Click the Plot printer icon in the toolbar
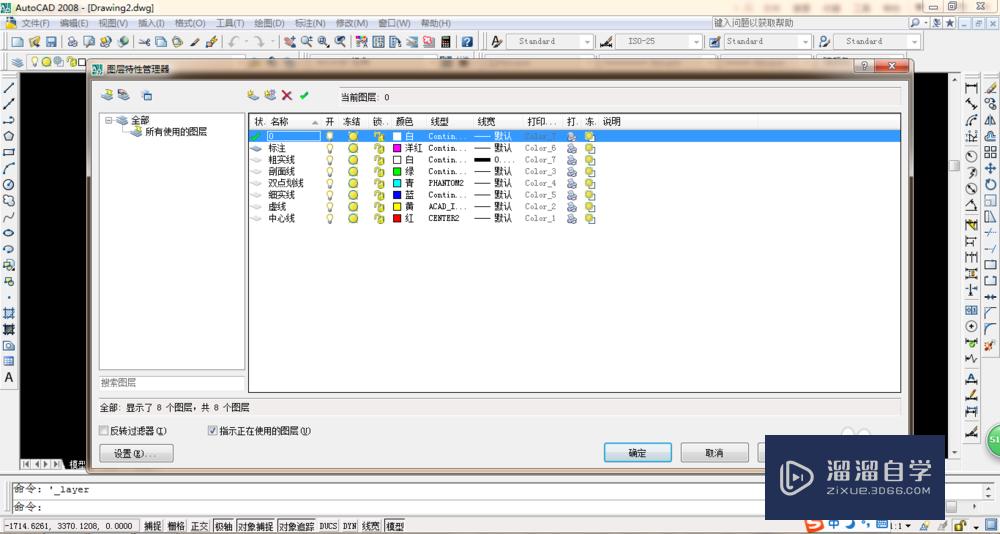 73,41
